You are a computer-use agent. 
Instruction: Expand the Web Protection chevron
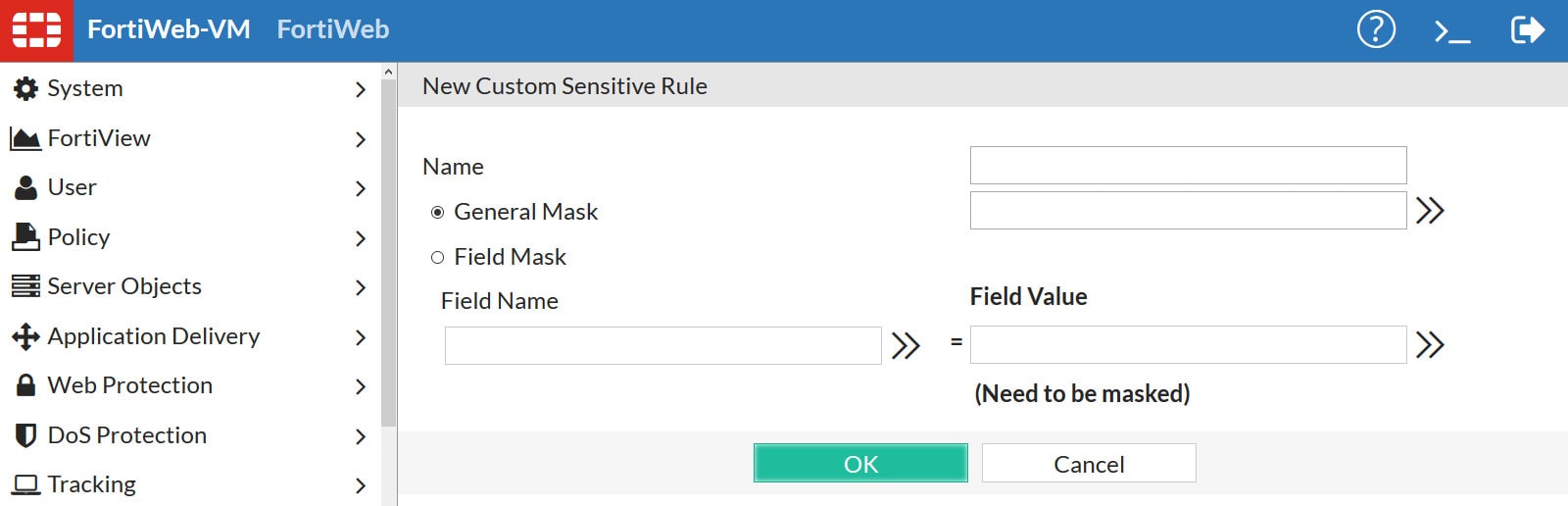tap(360, 386)
